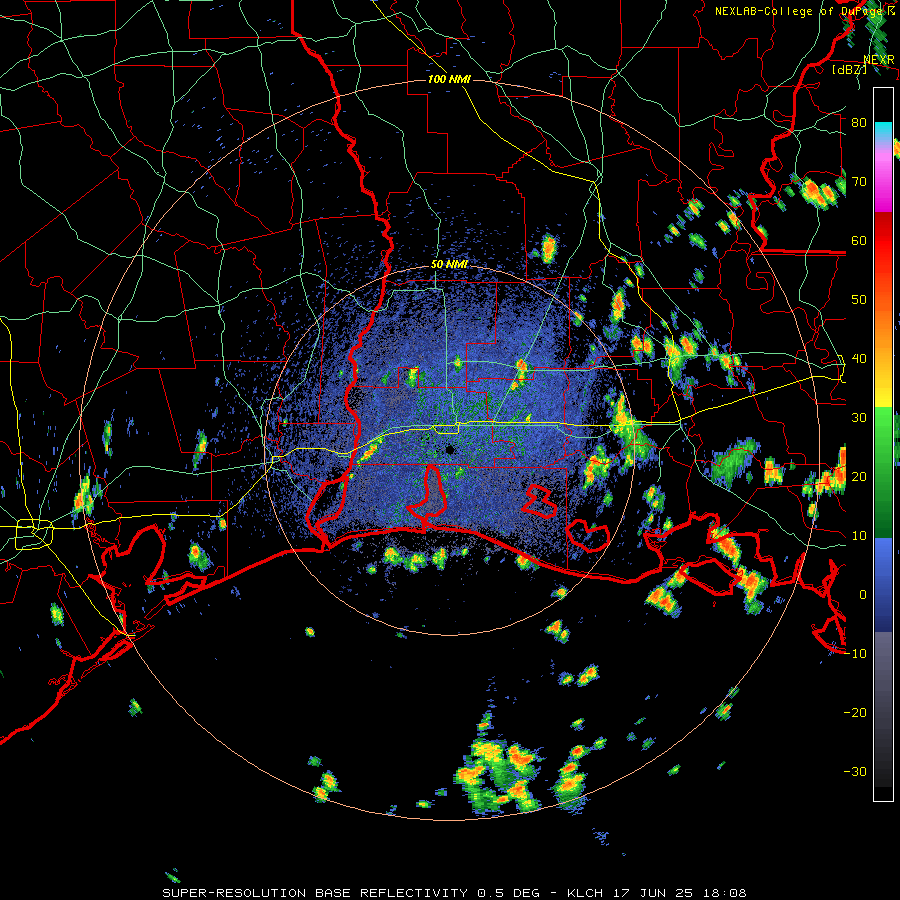Click the 20 value on the dBZ scale
The image size is (900, 900).
coord(859,476)
